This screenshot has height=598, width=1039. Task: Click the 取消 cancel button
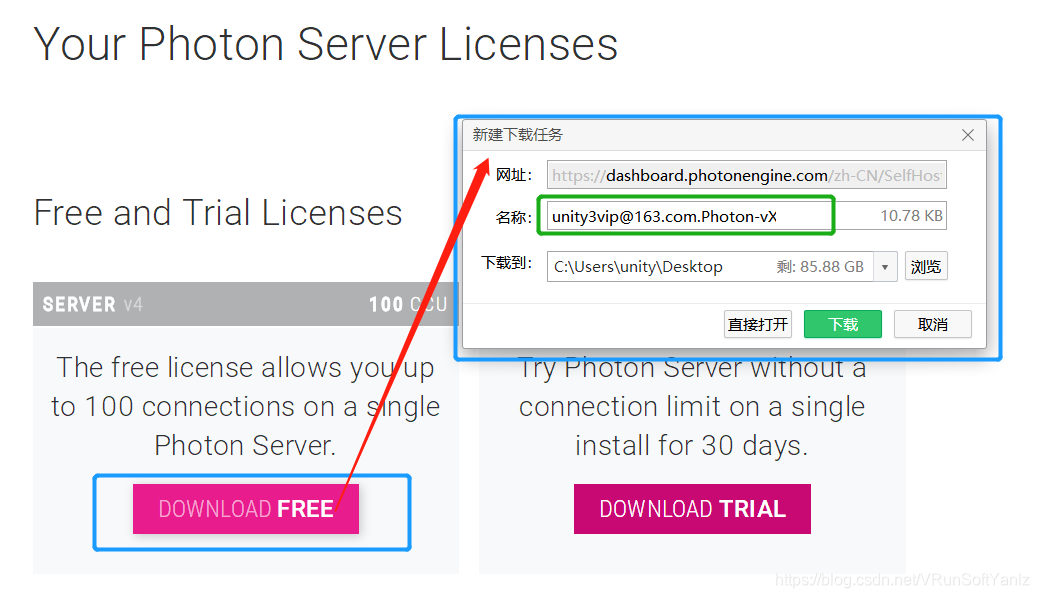pos(932,324)
